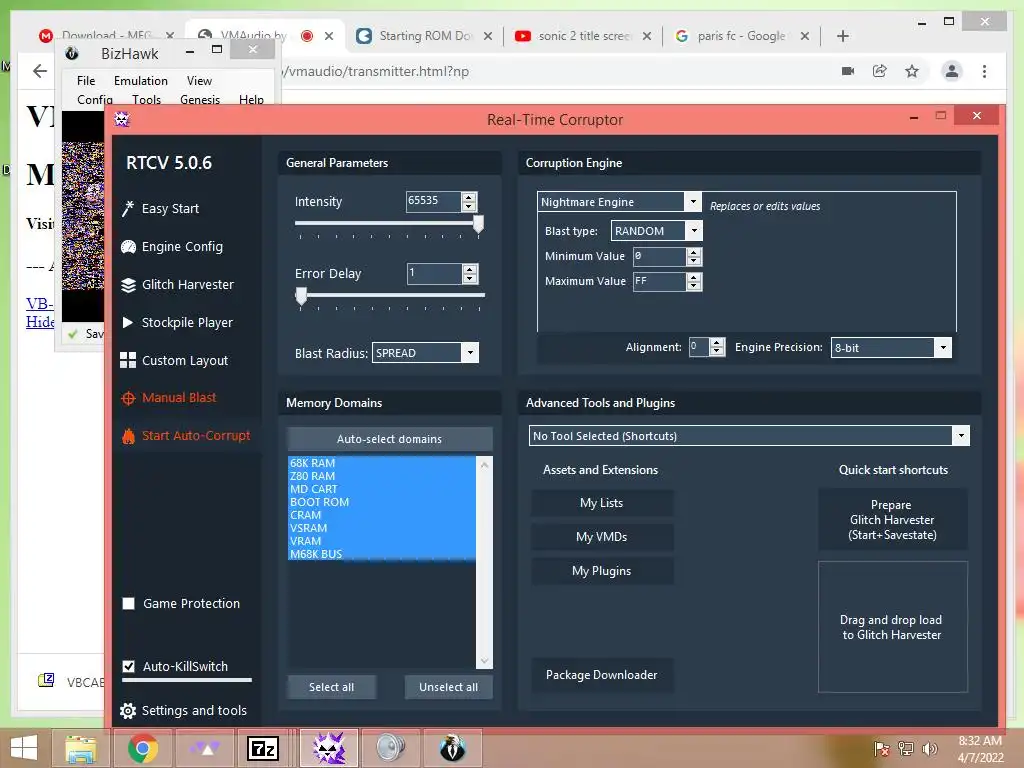1024x768 pixels.
Task: Expand the Nightmare Engine dropdown
Action: click(x=693, y=202)
